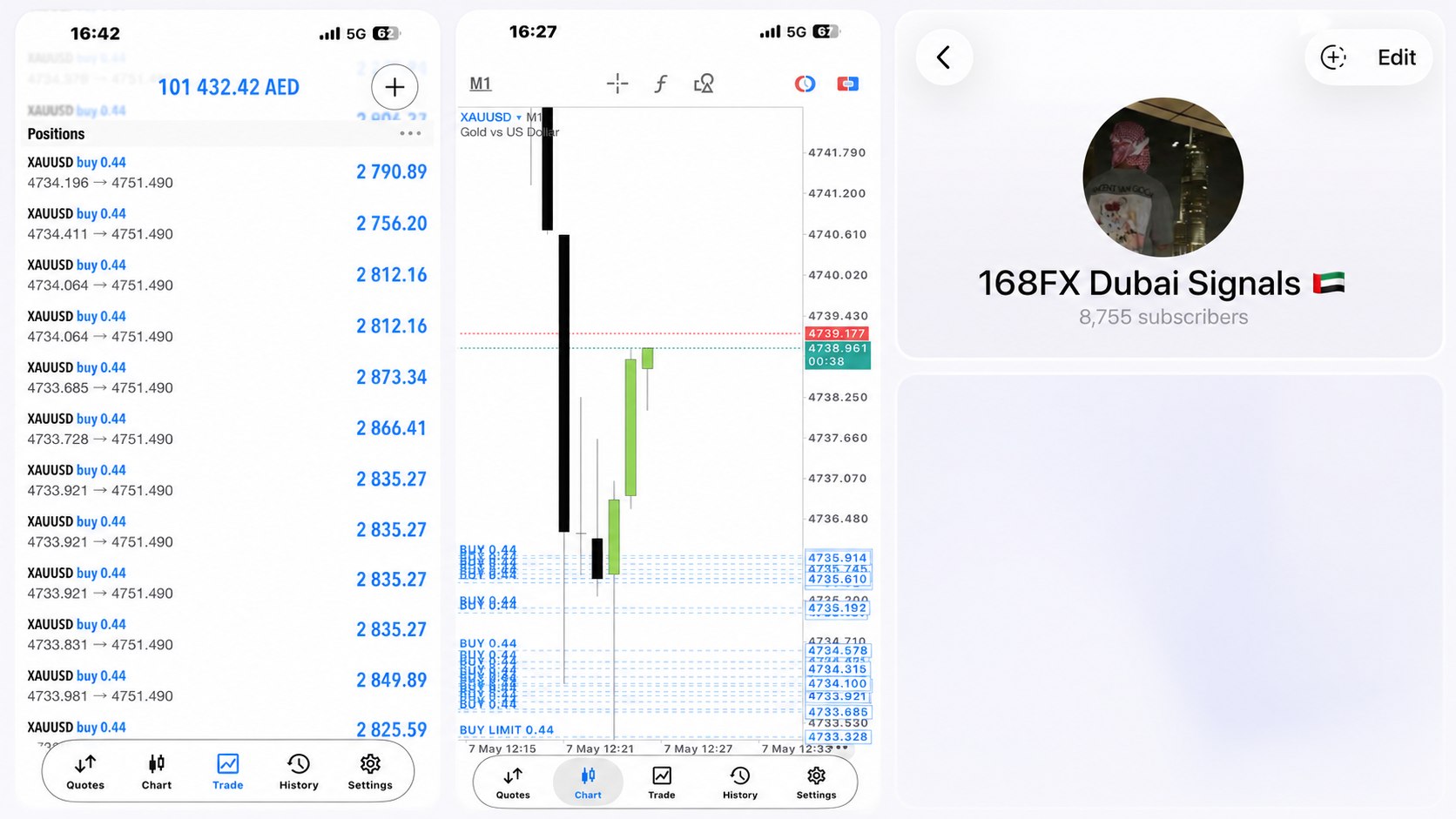Viewport: 1456px width, 819px height.
Task: Tap the Gold vs US Dollar chart title
Action: tap(510, 132)
